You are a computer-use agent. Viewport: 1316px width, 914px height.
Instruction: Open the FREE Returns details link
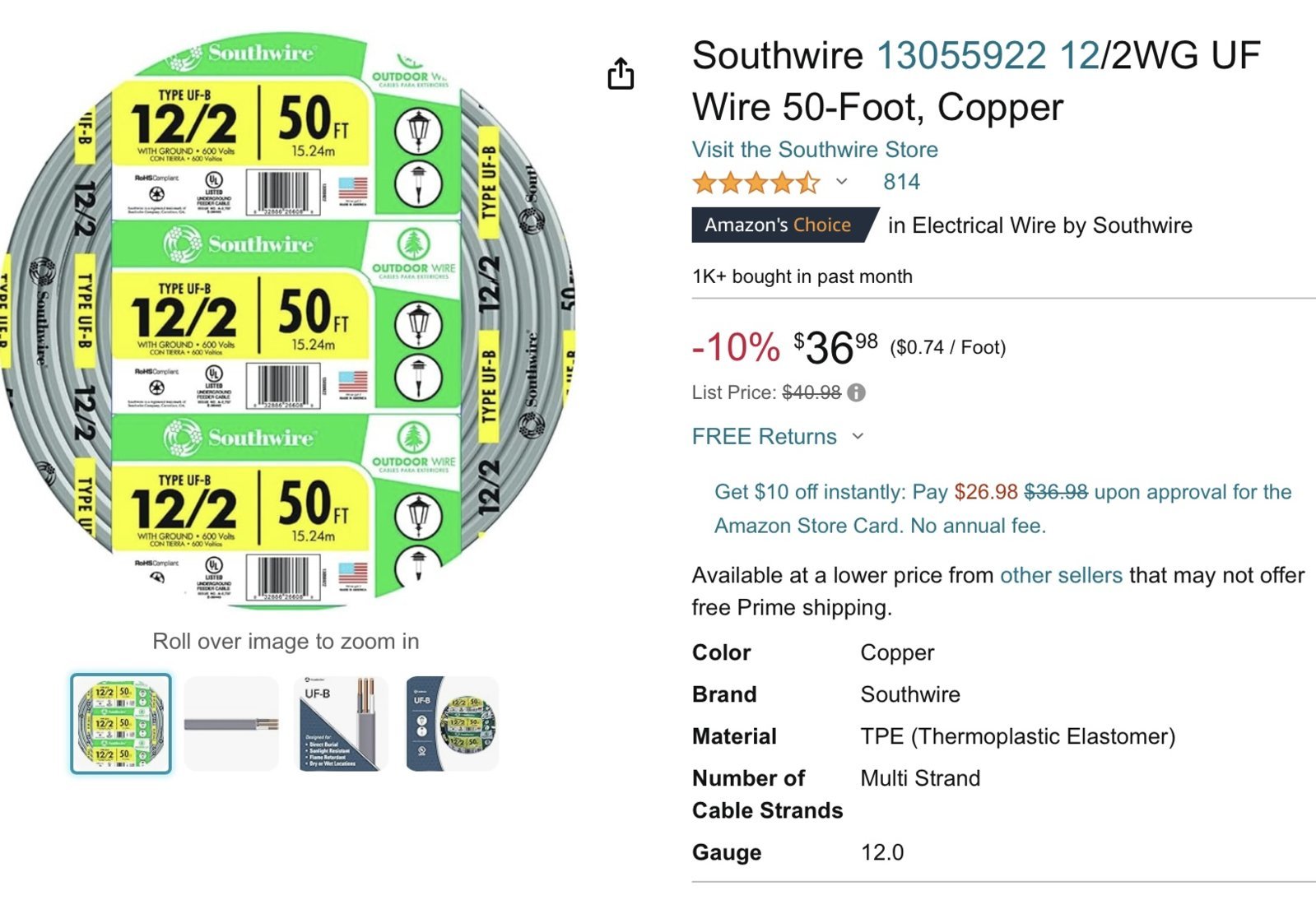764,437
